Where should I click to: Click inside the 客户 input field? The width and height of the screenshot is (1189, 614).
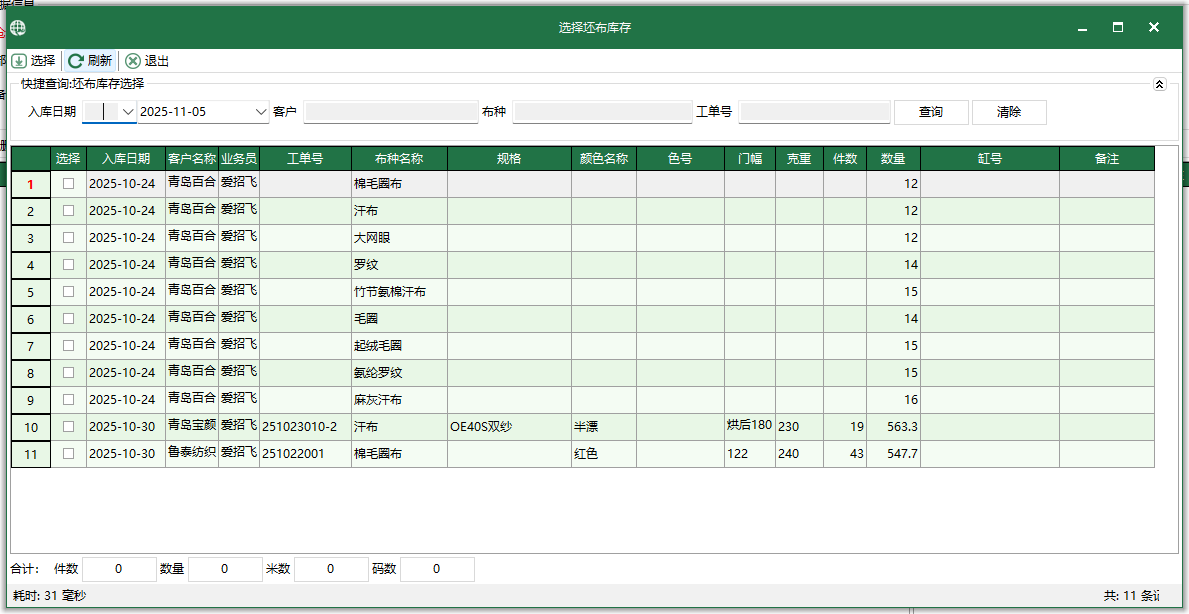point(390,111)
